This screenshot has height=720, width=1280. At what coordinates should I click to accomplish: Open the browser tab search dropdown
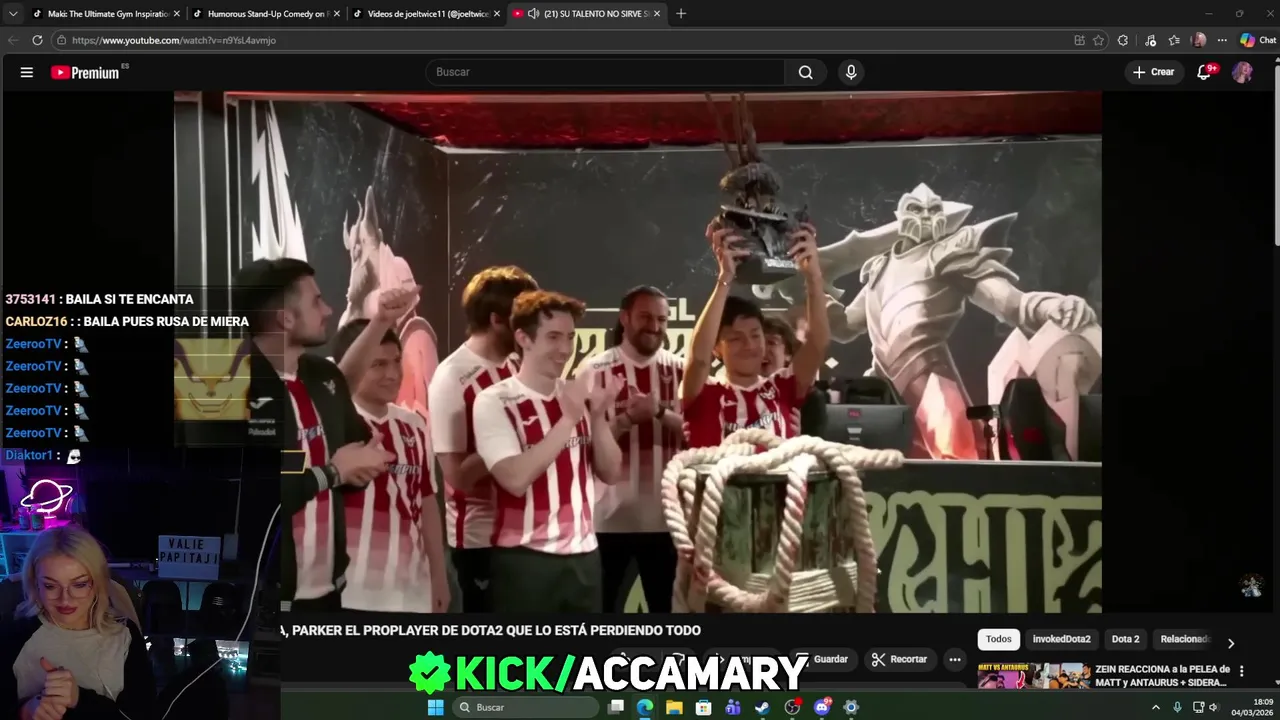click(13, 13)
